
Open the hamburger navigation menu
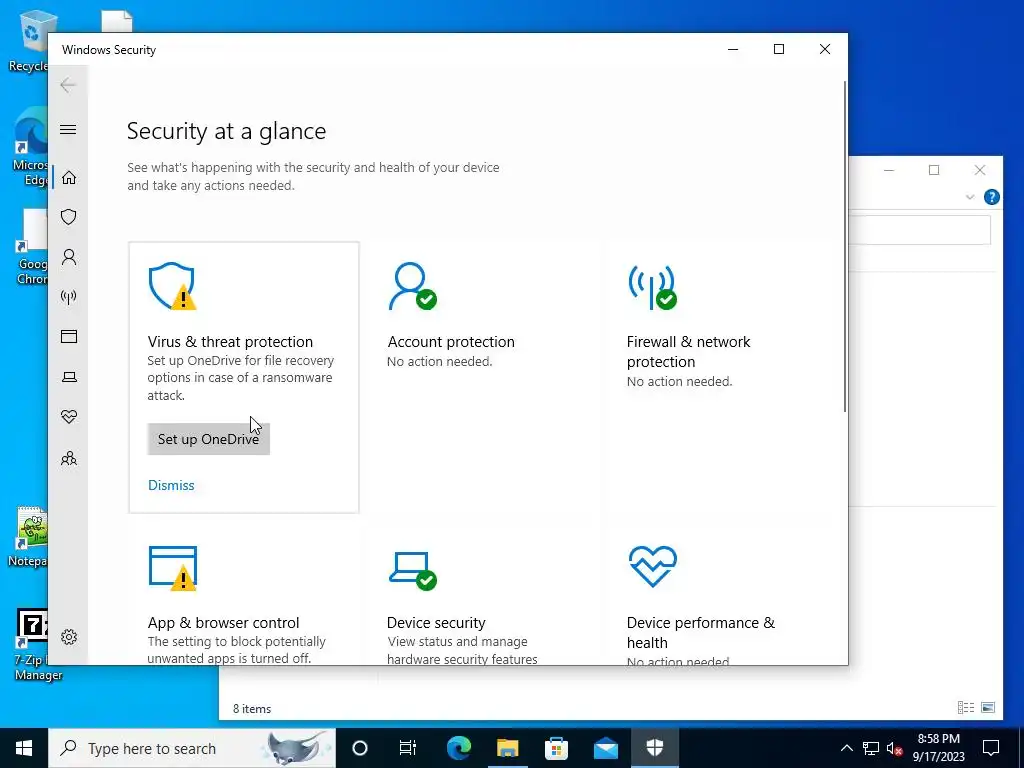68,129
